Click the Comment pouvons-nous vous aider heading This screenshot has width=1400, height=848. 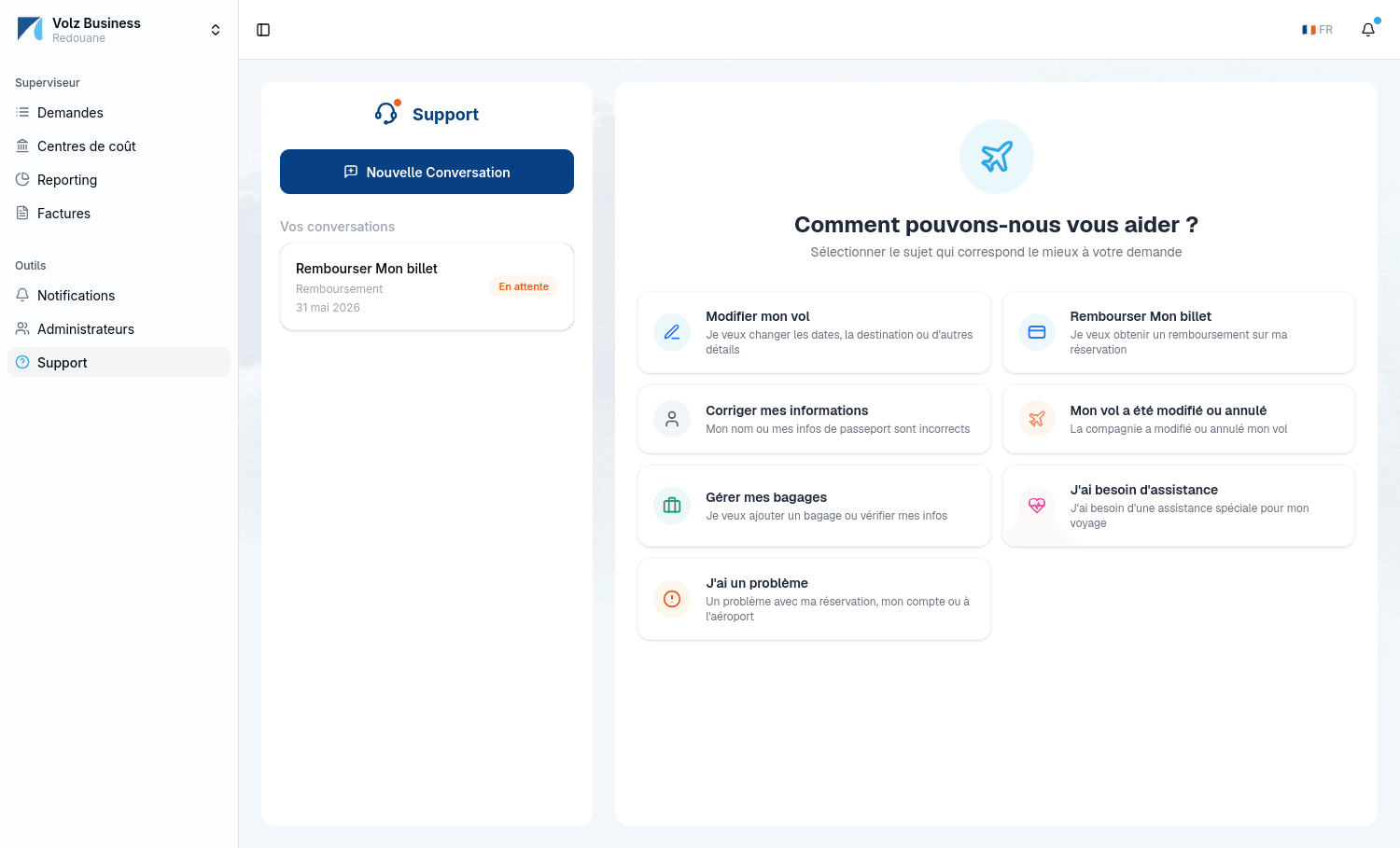point(996,225)
